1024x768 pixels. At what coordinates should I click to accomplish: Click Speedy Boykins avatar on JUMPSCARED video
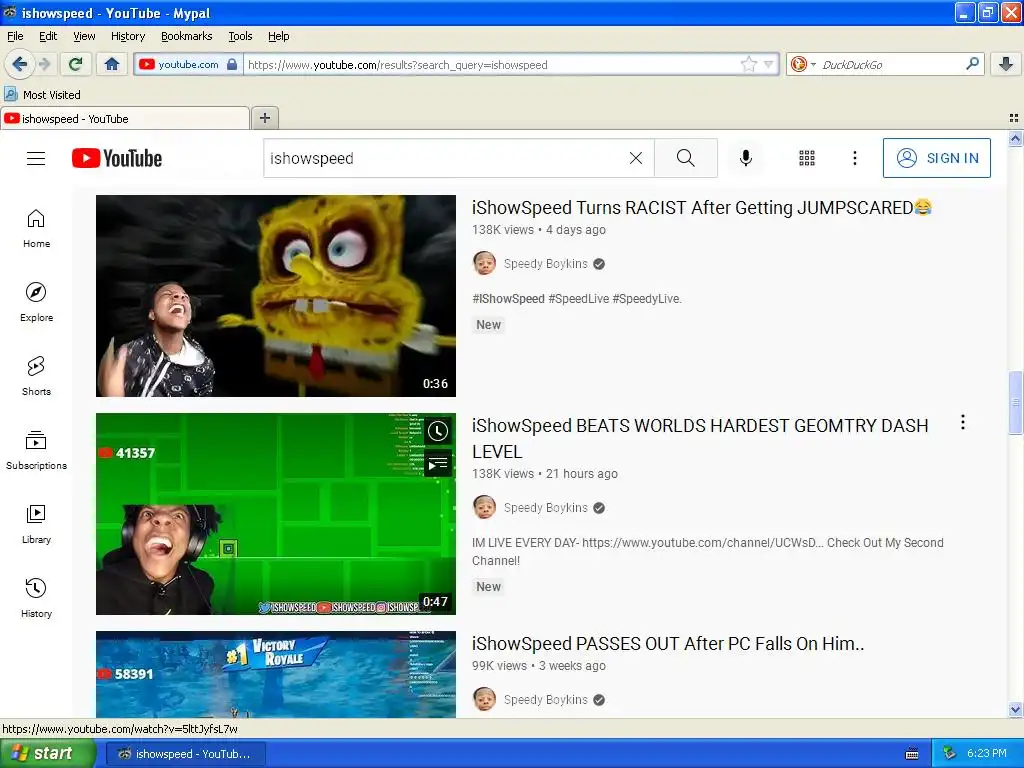(x=485, y=264)
